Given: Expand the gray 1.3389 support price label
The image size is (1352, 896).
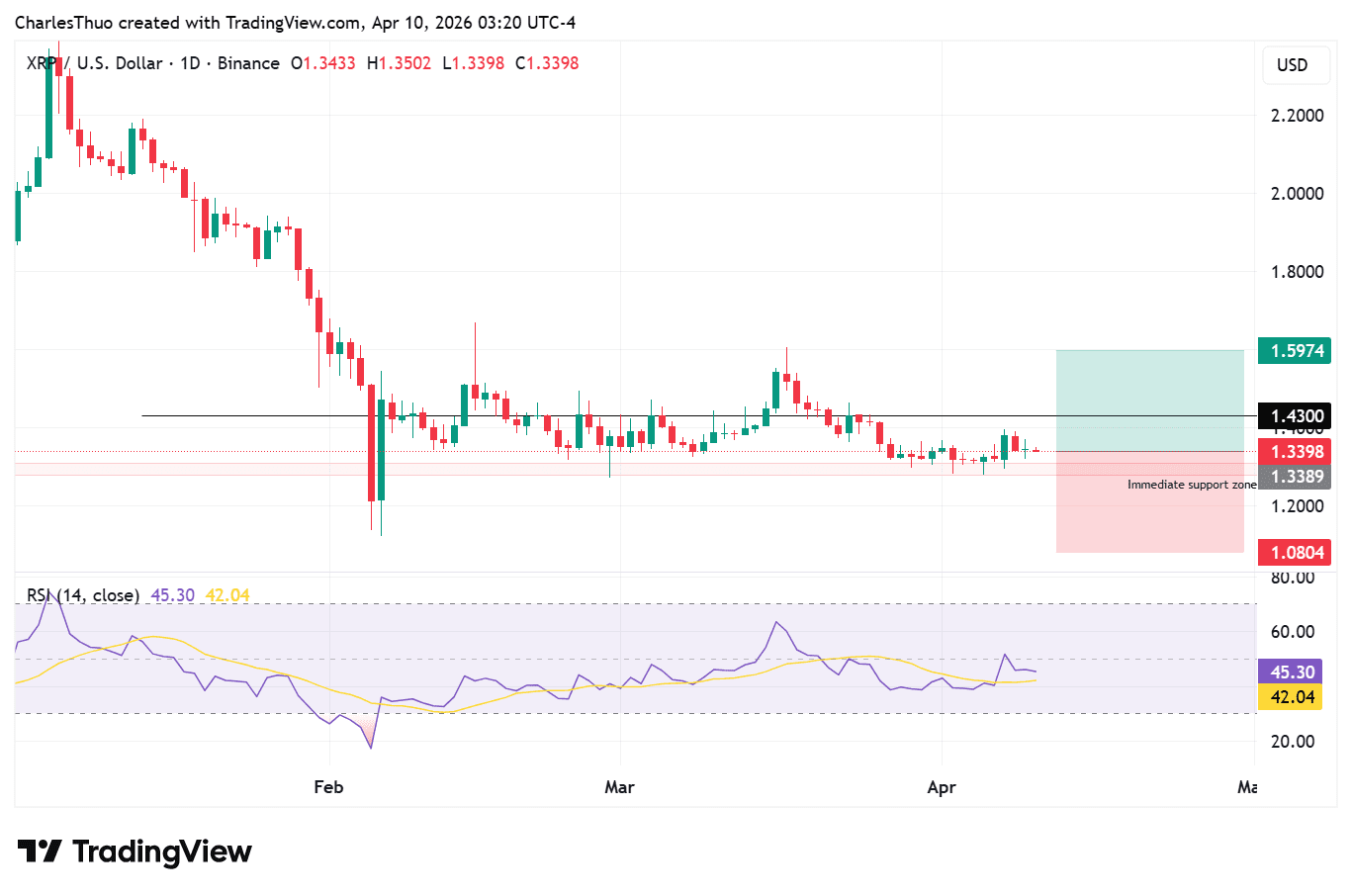Looking at the screenshot, I should 1295,478.
